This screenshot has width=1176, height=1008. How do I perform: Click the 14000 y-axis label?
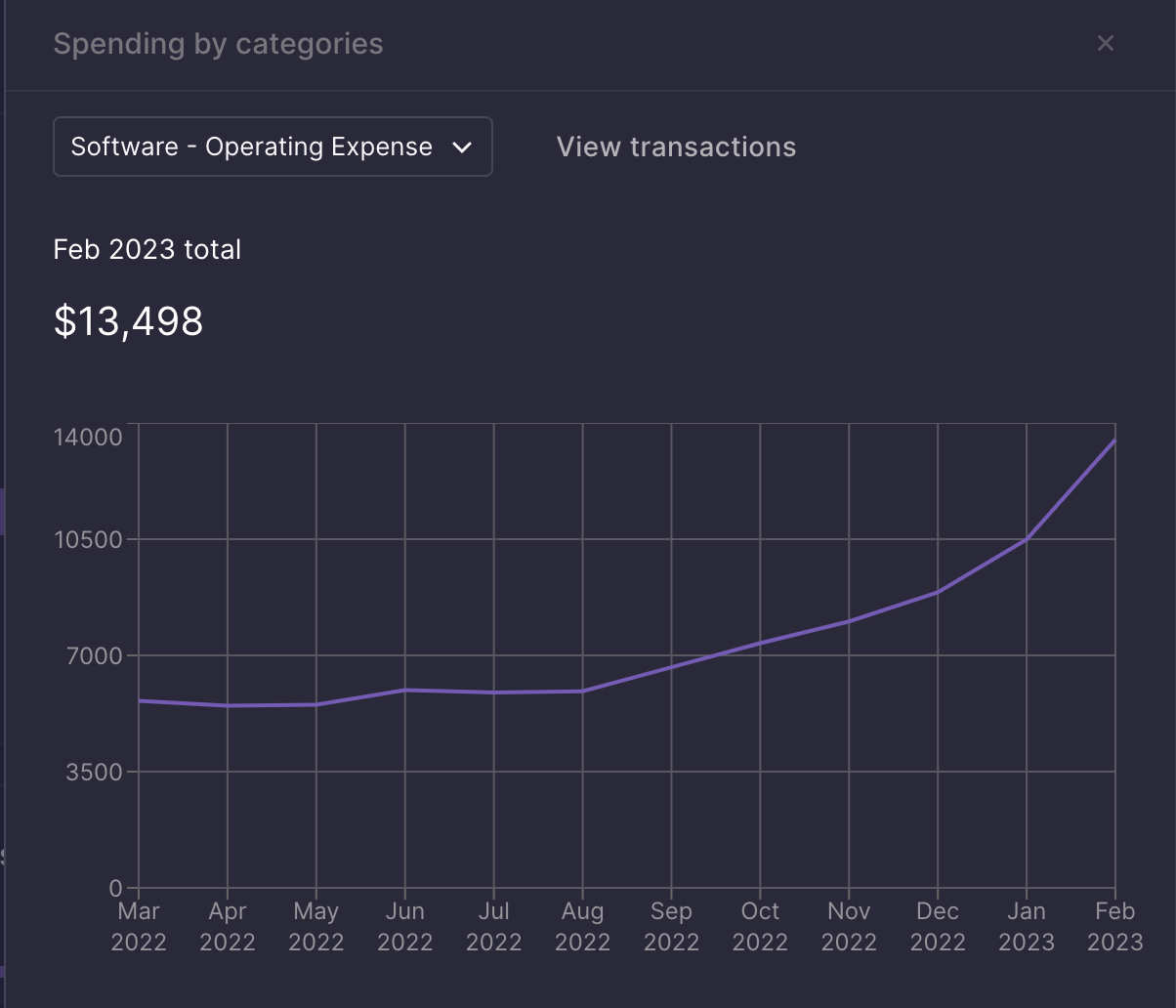(x=88, y=436)
